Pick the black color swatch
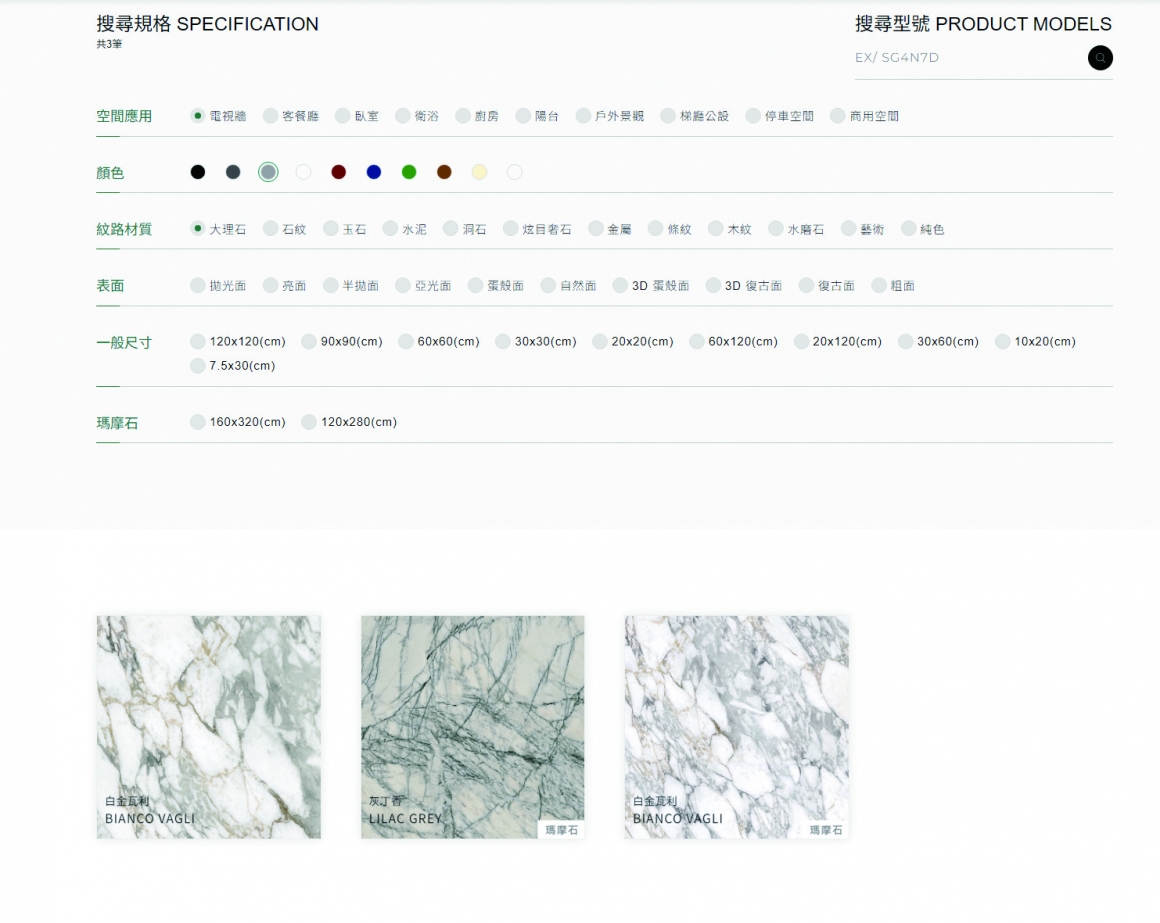This screenshot has width=1160, height=923. (198, 172)
